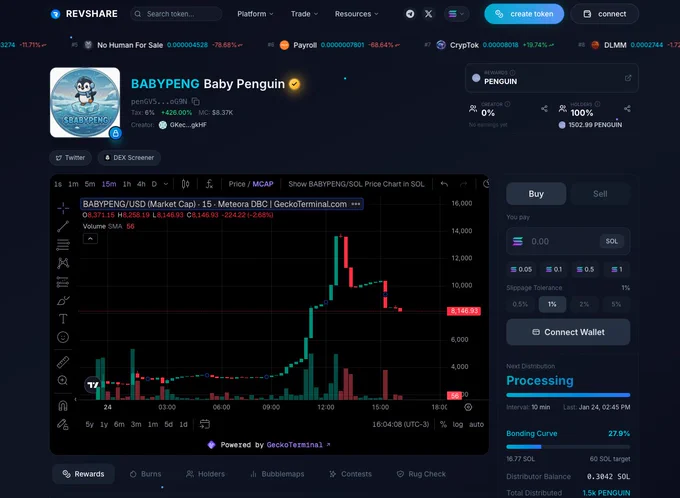Open the Bubblemaps tab

point(277,474)
